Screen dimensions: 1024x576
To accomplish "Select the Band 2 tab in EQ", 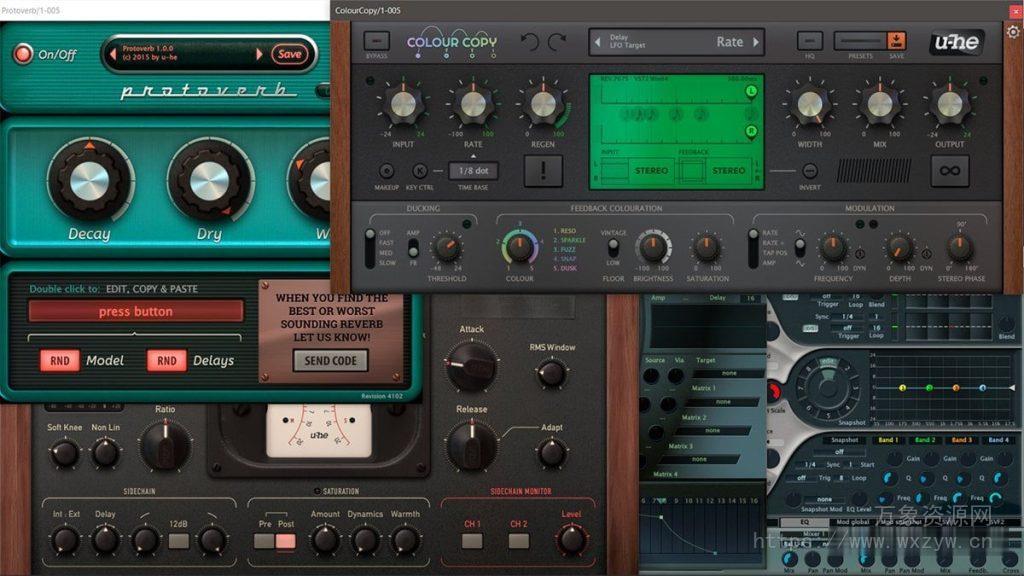I will [x=925, y=440].
